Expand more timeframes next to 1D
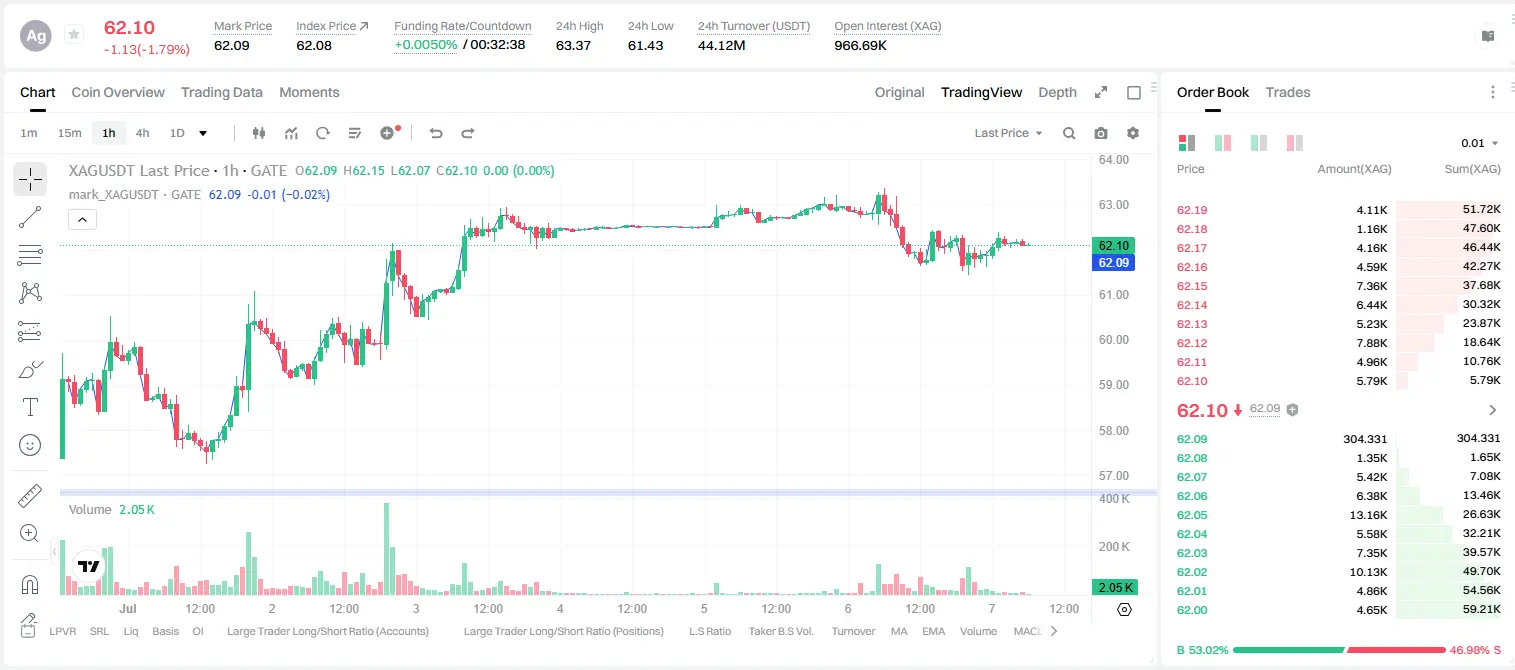 [x=204, y=133]
